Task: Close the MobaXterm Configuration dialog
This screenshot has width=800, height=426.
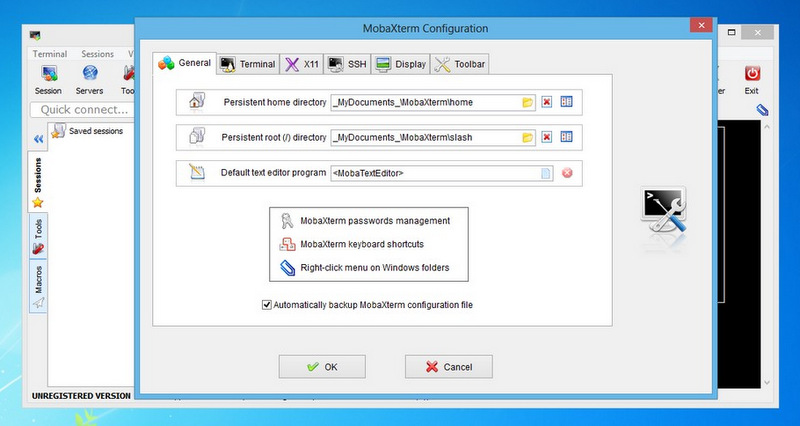Action: [701, 25]
